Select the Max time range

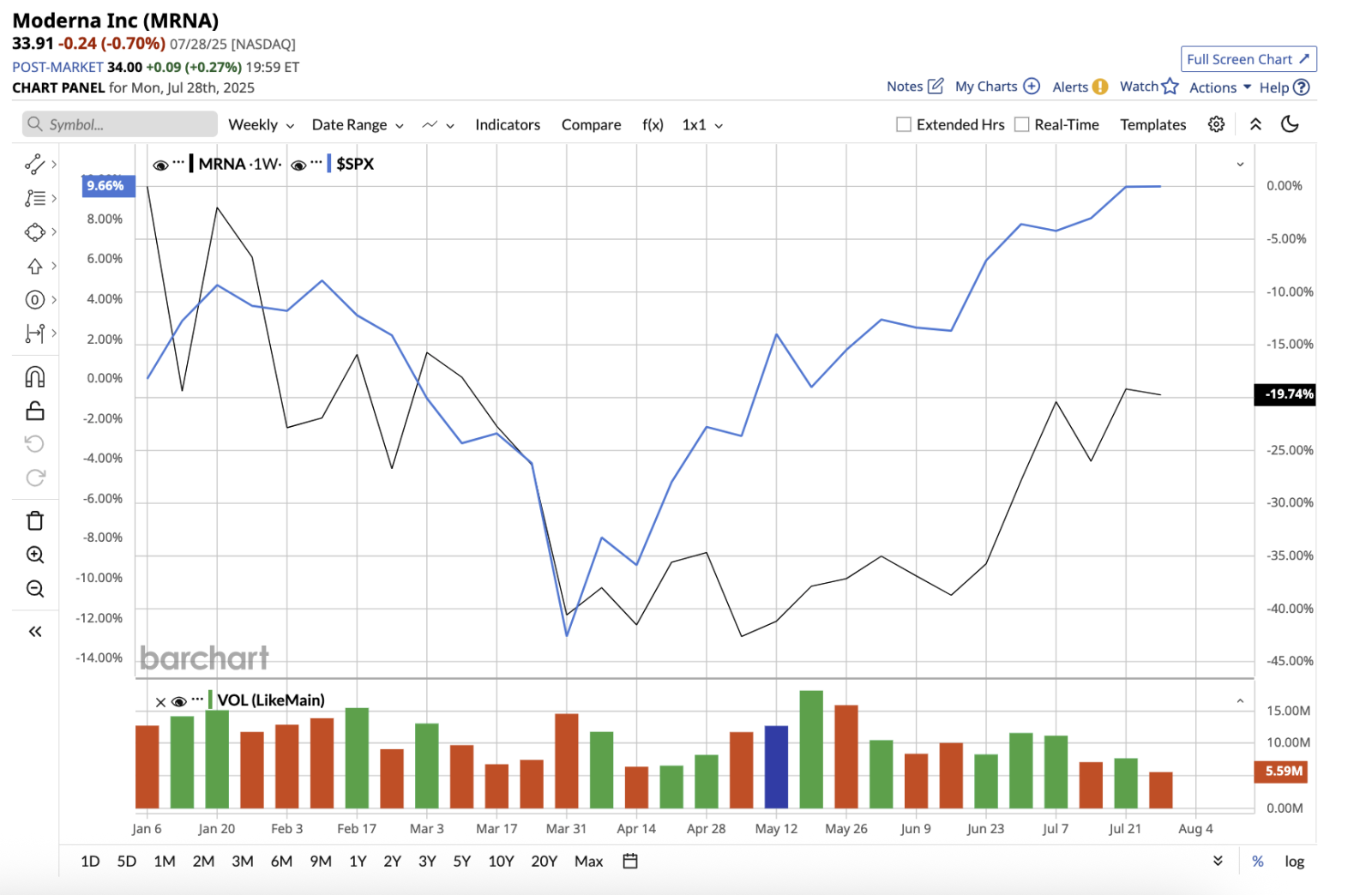click(588, 862)
